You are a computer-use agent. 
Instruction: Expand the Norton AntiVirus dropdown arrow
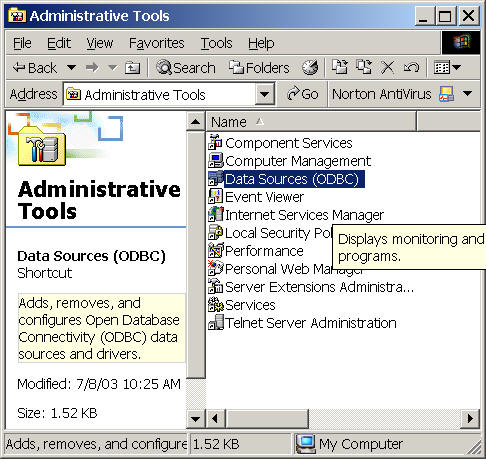[x=468, y=94]
